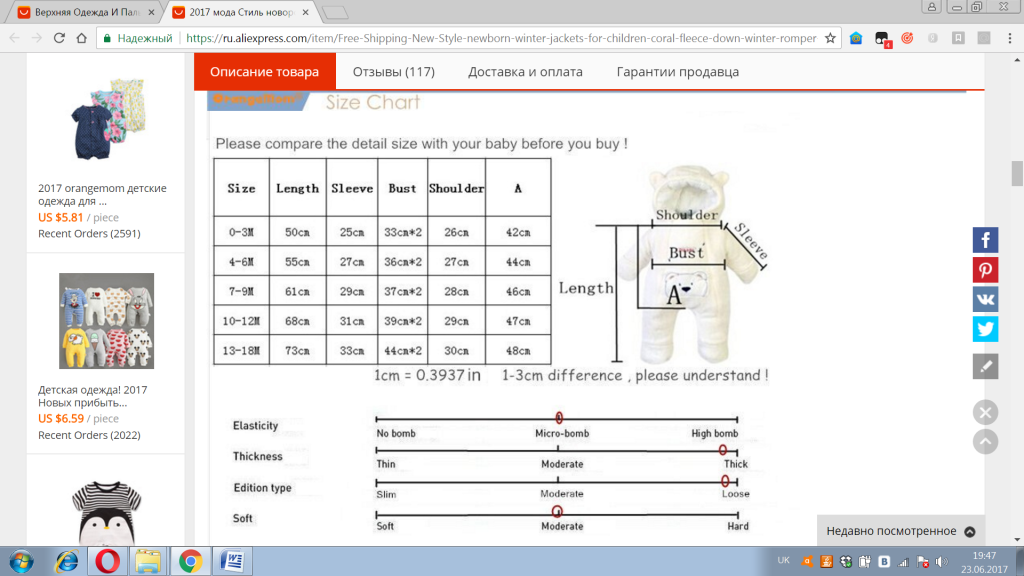Share the product on Facebook
The width and height of the screenshot is (1024, 576).
tap(985, 240)
